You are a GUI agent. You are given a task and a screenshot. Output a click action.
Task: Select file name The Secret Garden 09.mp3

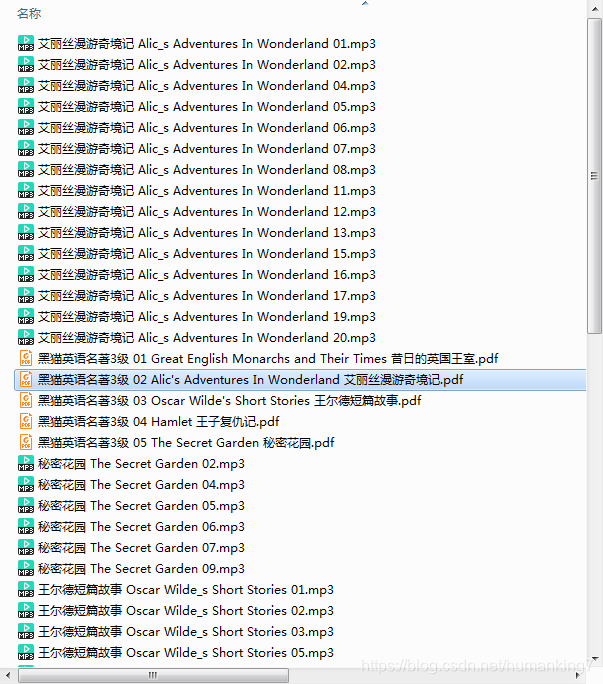click(141, 568)
